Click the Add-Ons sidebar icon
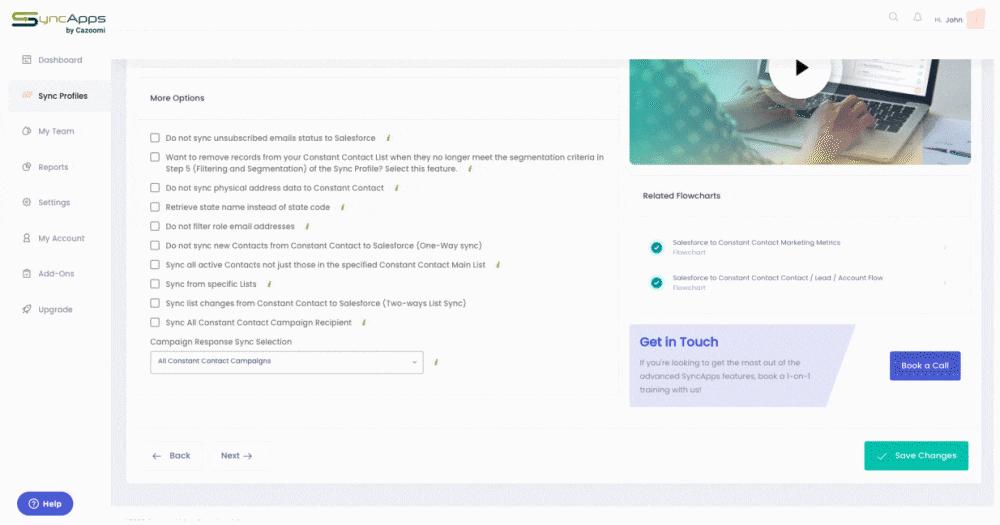Screen dimensions: 1000x525 pos(27,274)
